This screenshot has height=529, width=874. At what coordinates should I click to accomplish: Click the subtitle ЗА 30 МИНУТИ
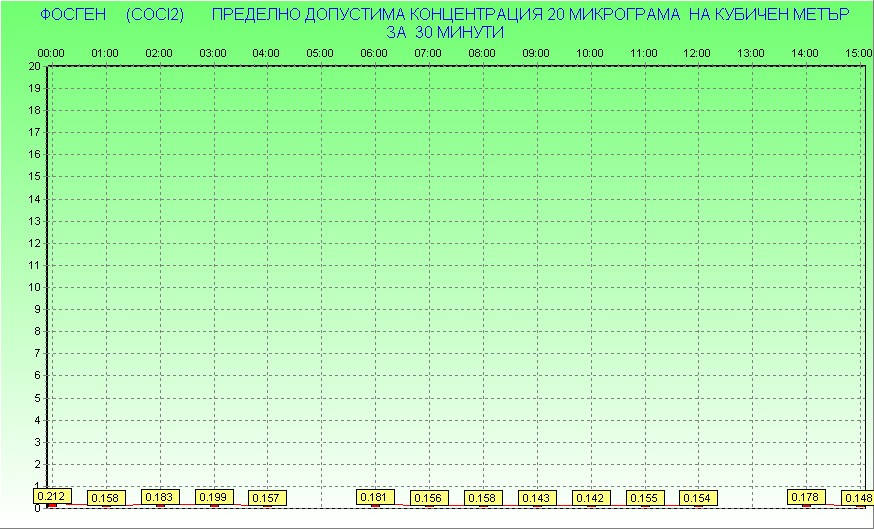(445, 32)
